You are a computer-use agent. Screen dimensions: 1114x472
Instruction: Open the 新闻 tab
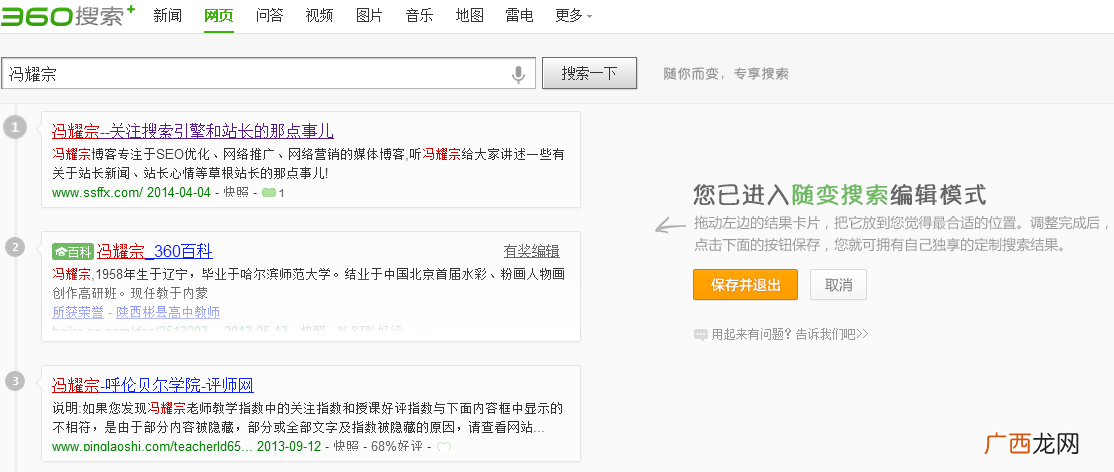pos(168,16)
